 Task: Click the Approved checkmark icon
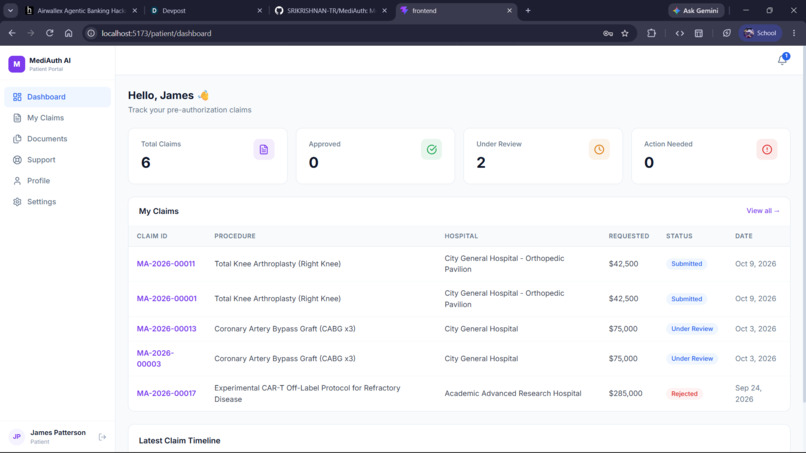point(431,150)
